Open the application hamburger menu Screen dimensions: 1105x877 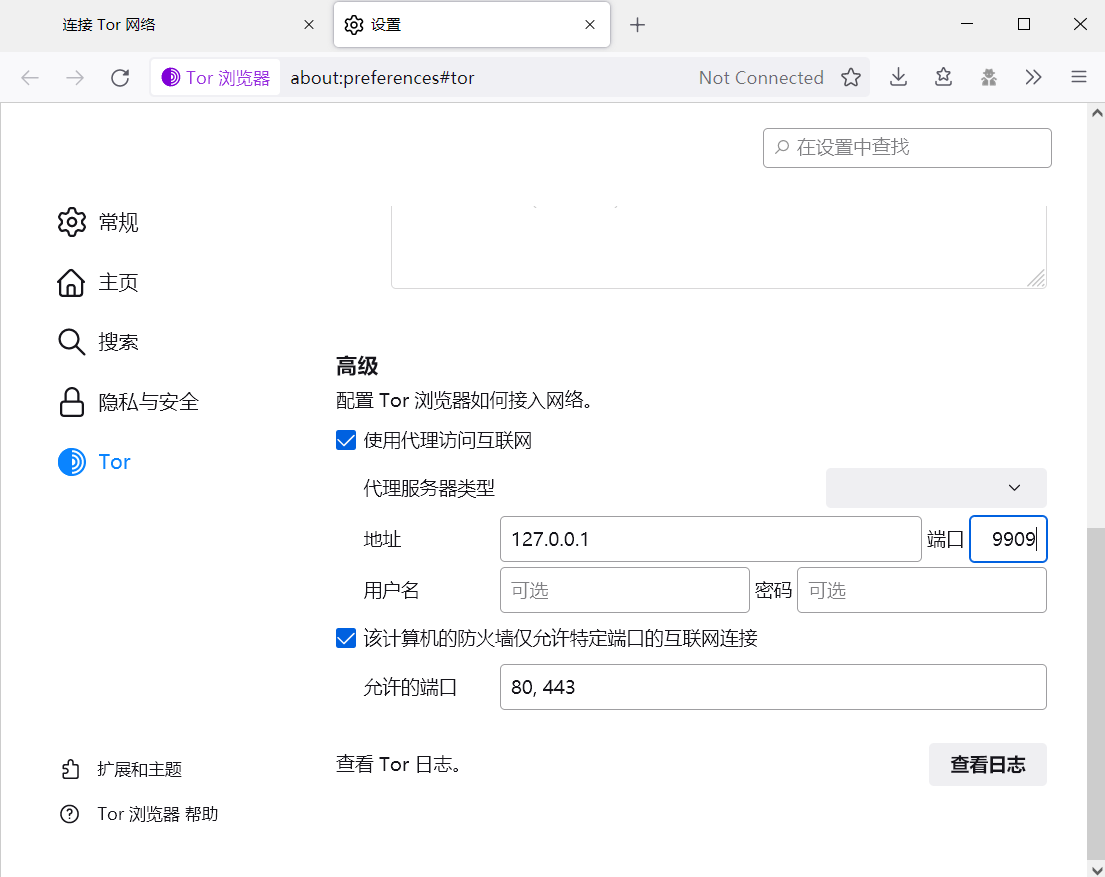click(x=1079, y=78)
